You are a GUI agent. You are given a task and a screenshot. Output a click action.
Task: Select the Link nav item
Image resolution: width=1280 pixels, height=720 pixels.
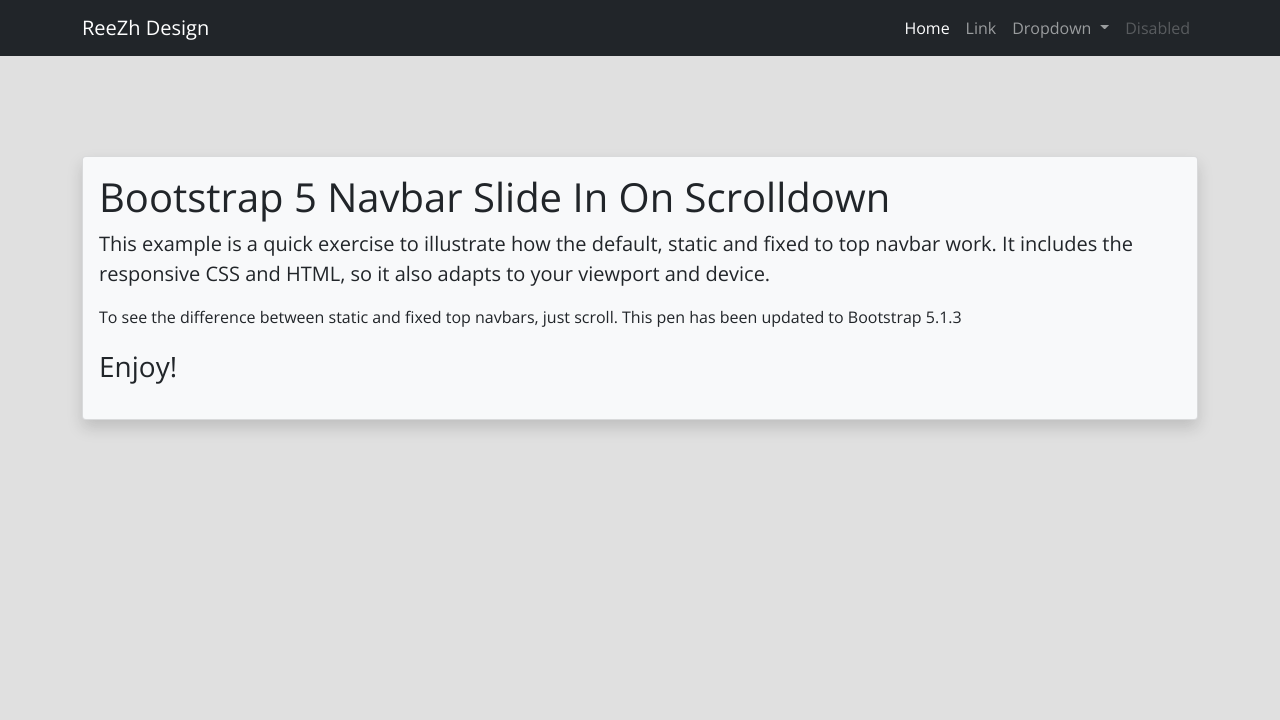point(981,28)
